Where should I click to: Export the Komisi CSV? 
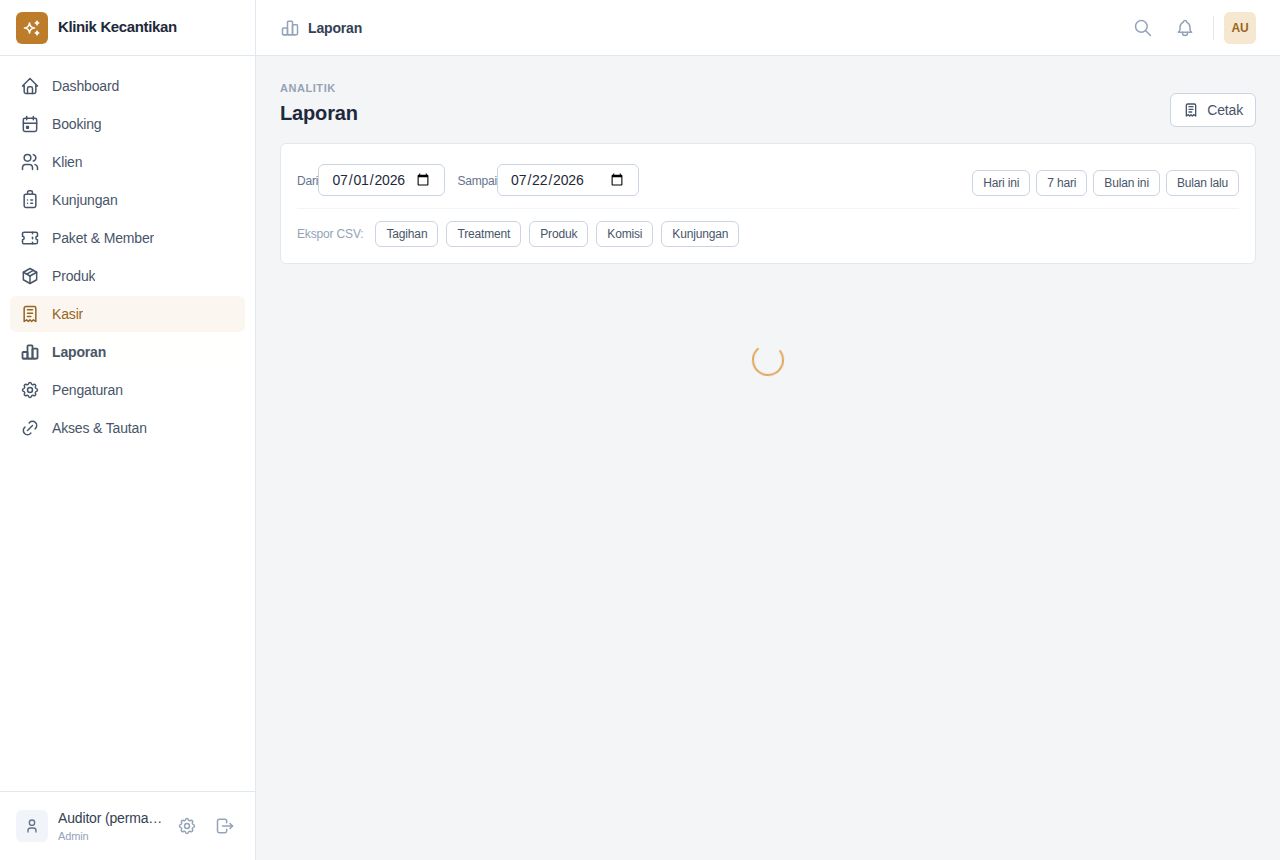pyautogui.click(x=625, y=234)
